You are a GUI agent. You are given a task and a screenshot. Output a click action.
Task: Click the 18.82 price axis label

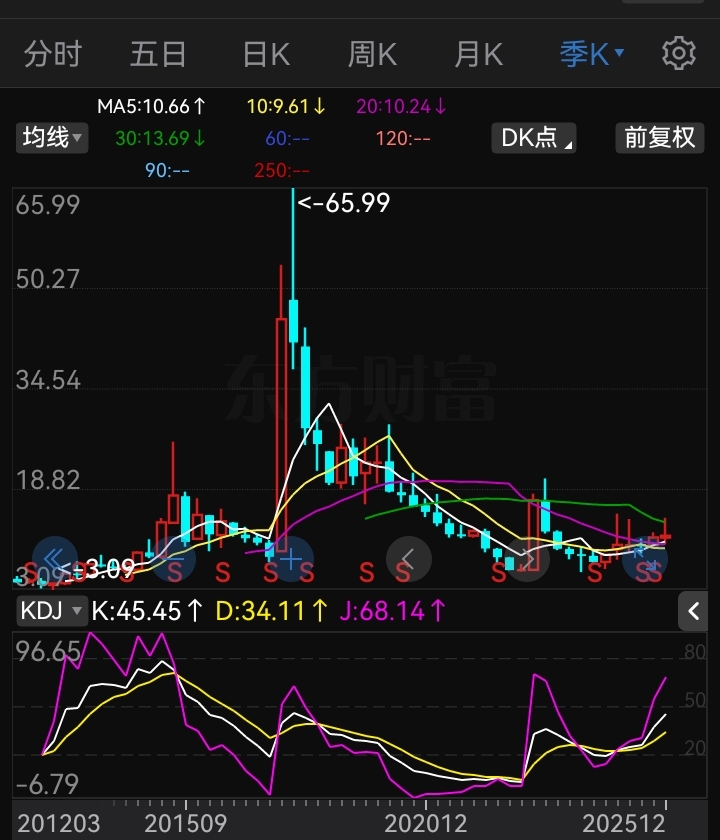48,480
